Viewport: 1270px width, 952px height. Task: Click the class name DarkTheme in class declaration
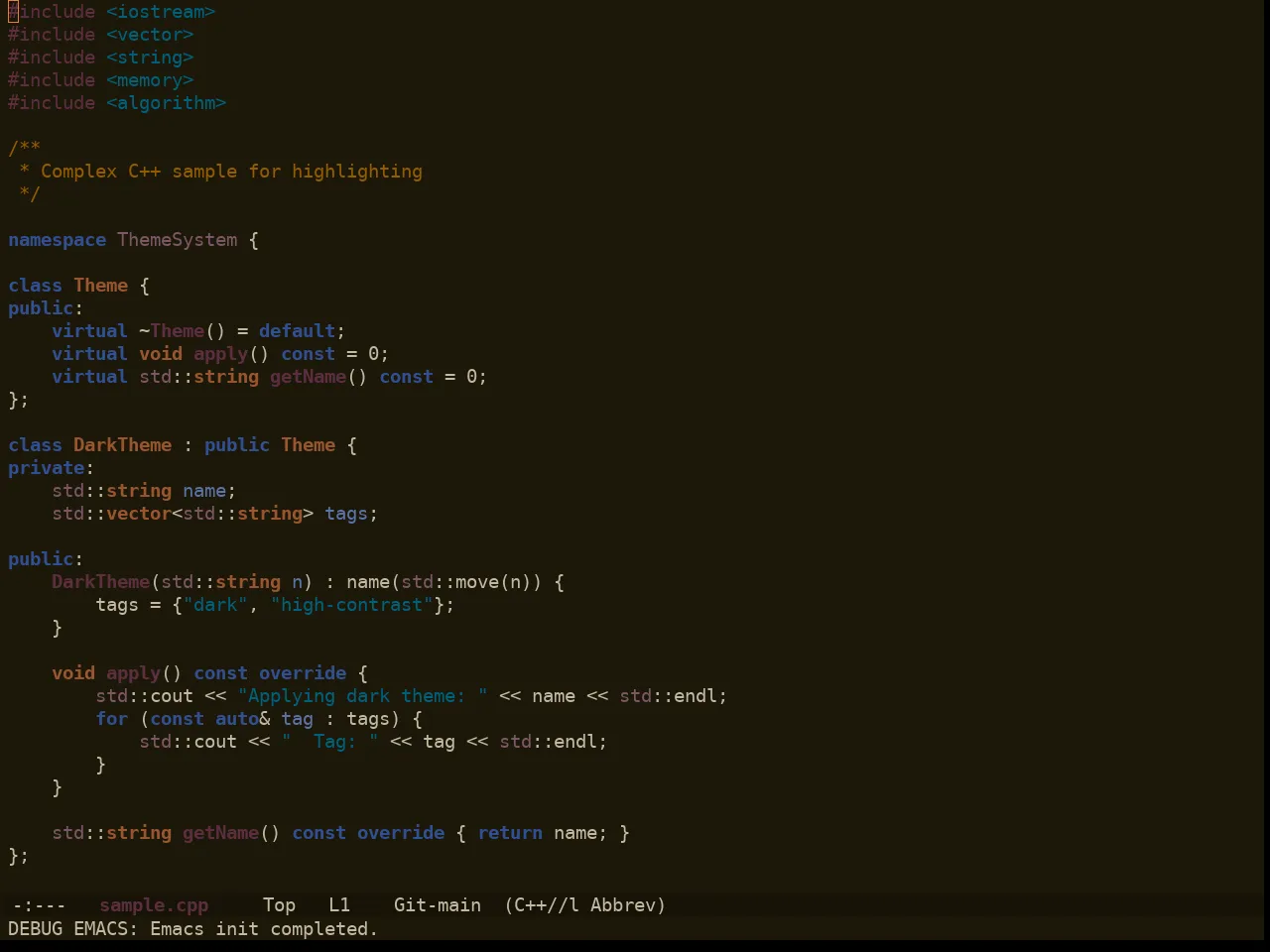(123, 445)
